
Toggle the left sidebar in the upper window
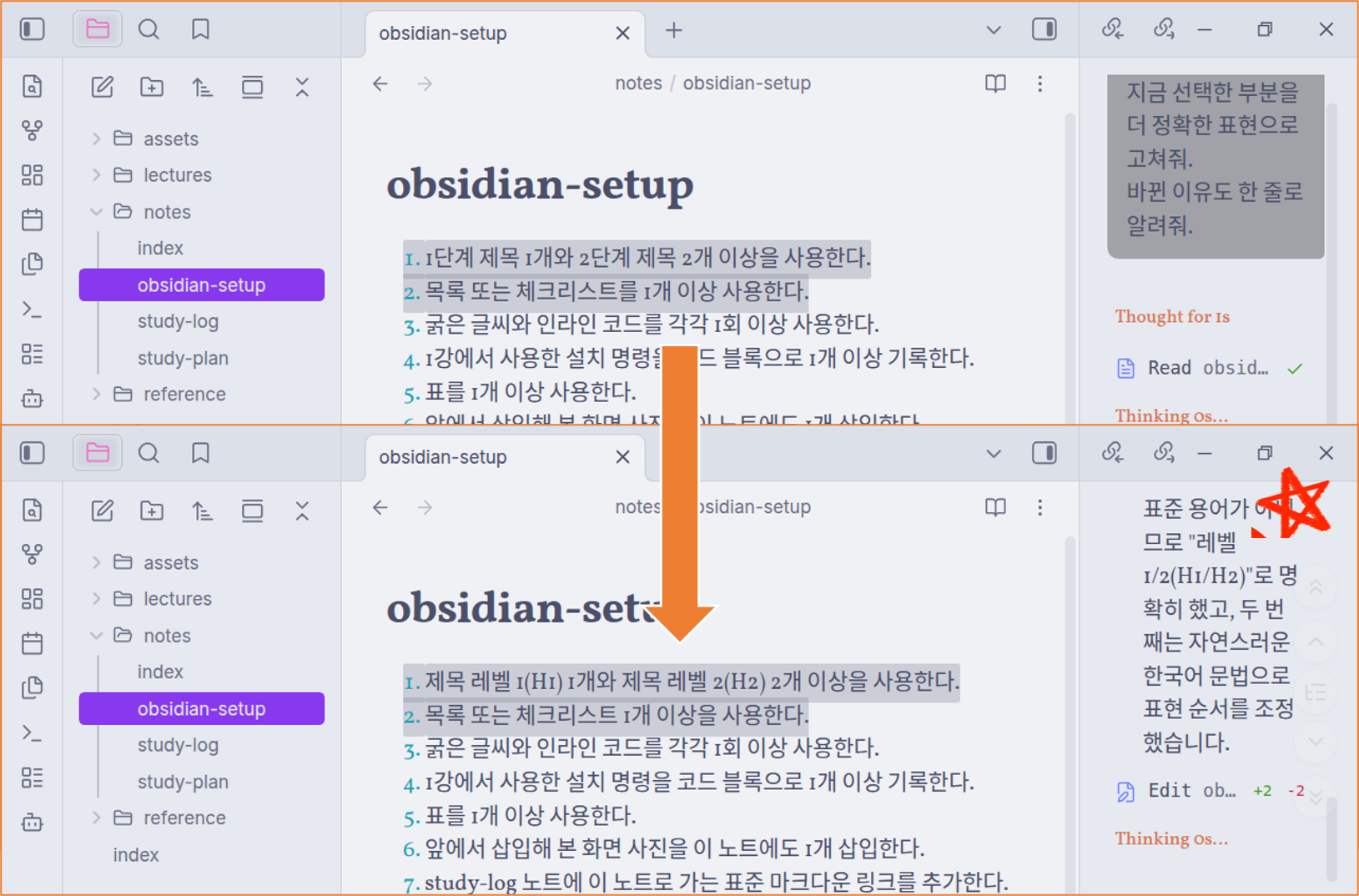[x=32, y=30]
